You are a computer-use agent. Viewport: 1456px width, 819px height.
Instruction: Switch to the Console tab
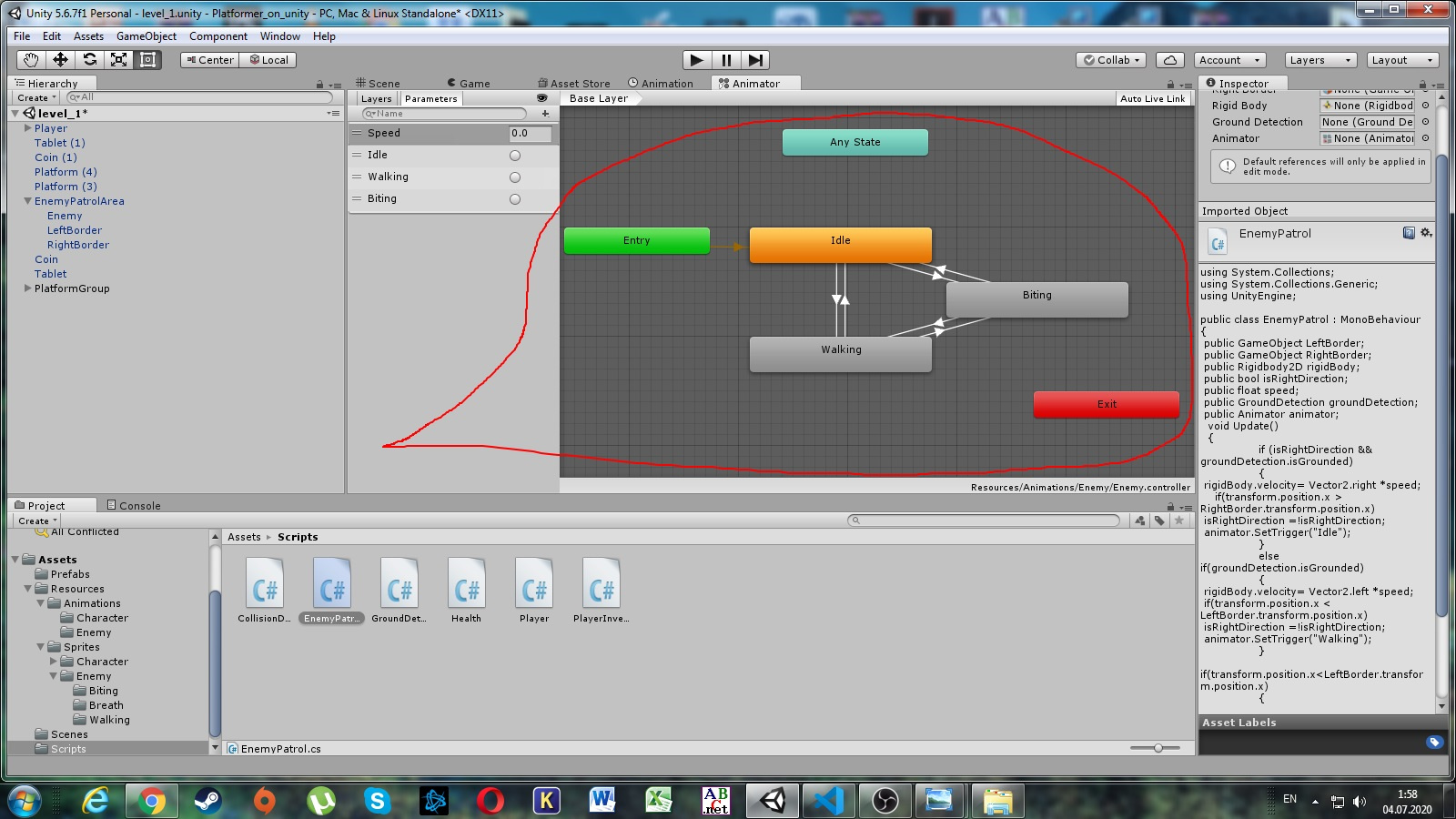point(134,506)
